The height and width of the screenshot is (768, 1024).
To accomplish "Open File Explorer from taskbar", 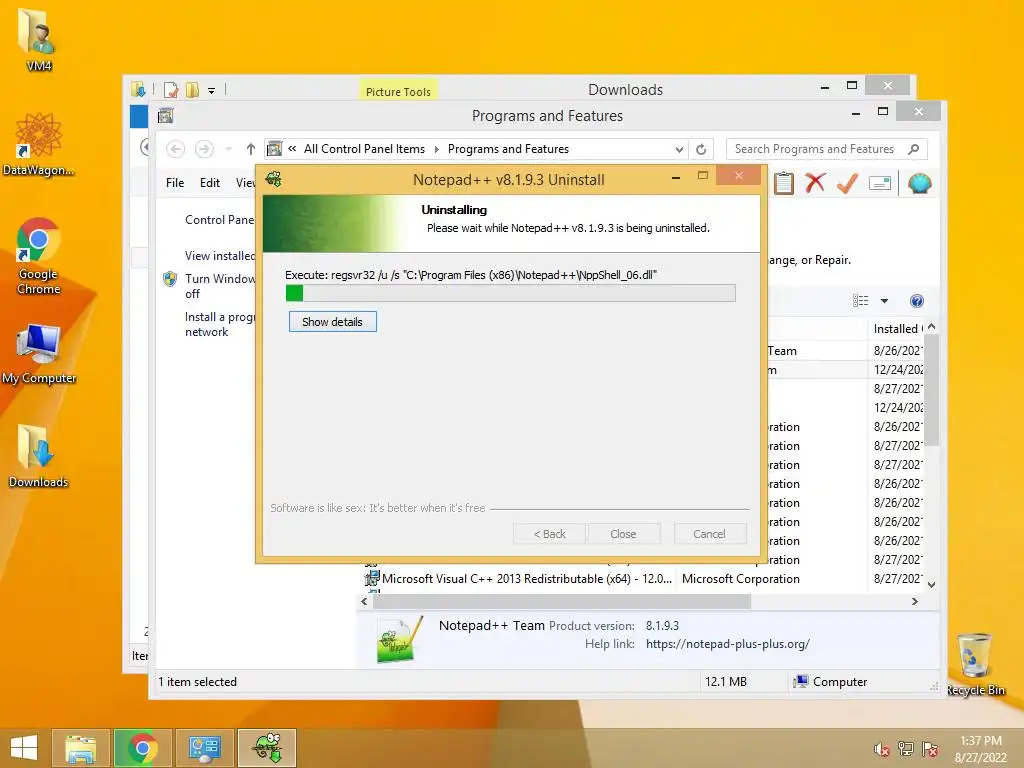I will point(80,748).
